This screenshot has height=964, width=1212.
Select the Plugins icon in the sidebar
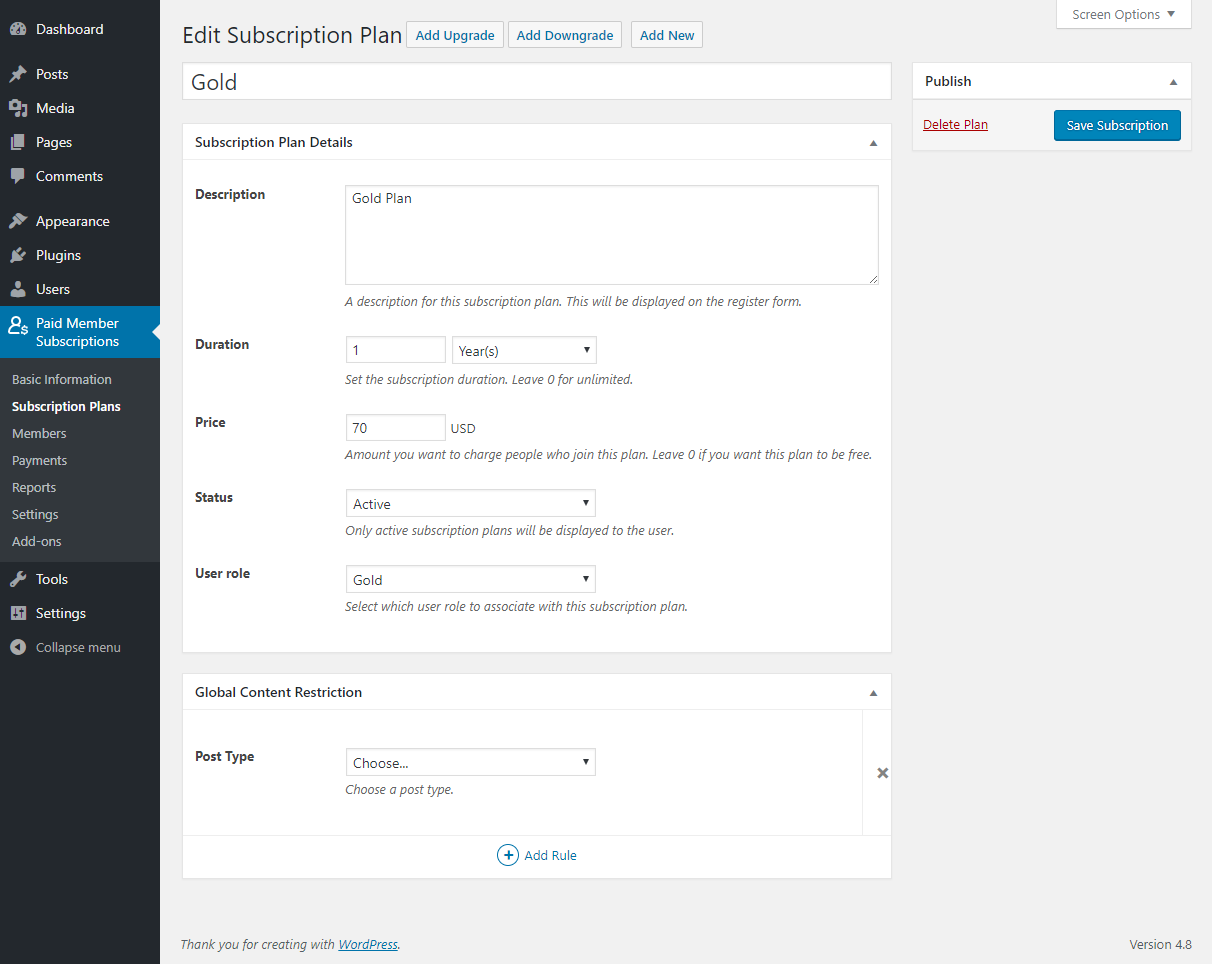(21, 254)
